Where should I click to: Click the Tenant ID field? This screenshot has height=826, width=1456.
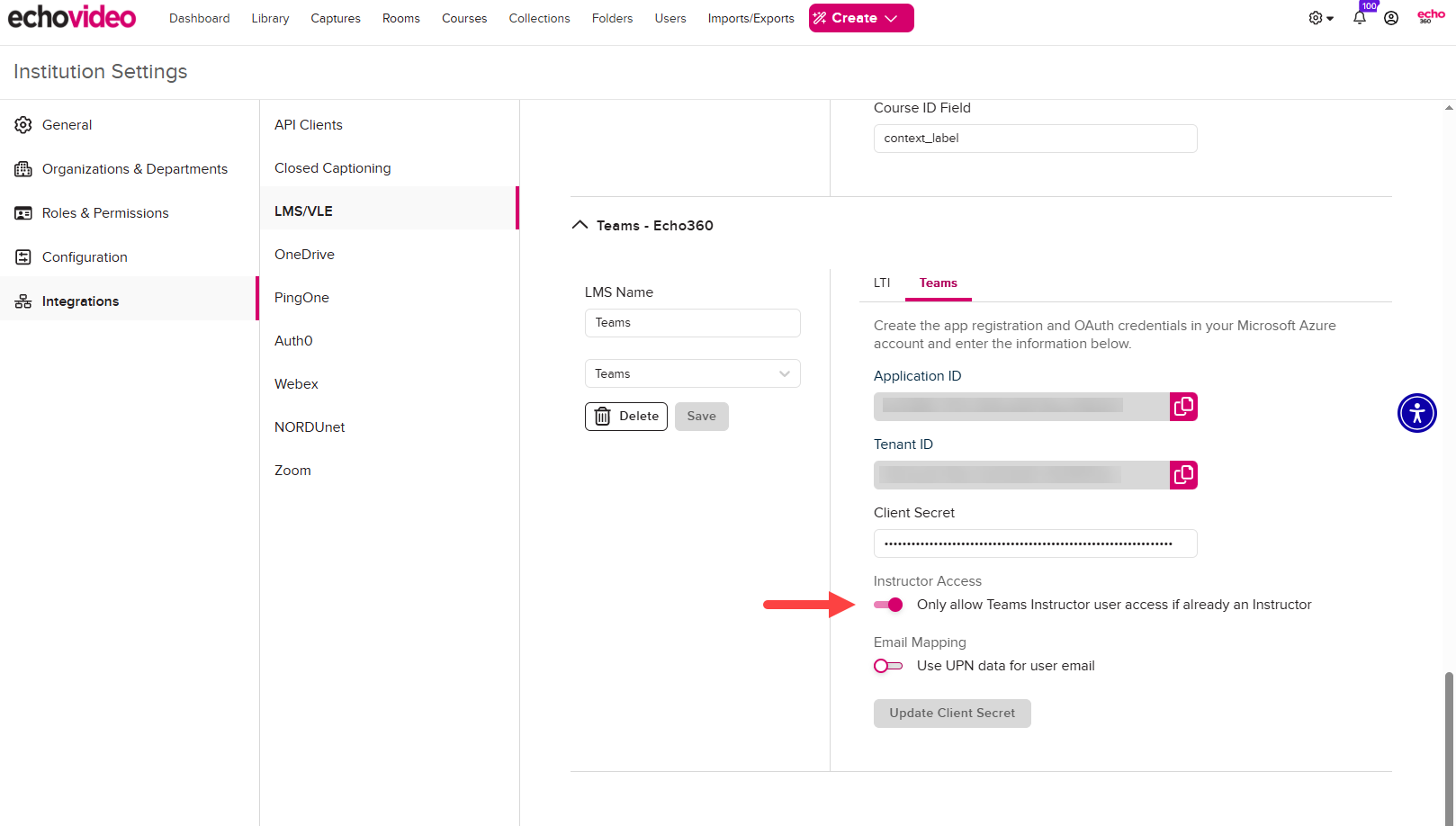(1021, 475)
